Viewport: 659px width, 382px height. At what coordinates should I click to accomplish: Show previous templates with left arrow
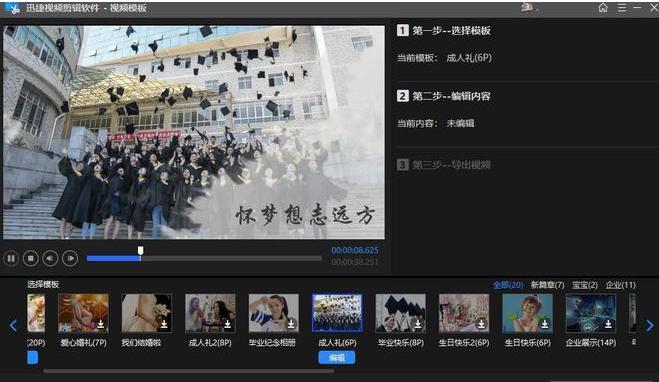tap(13, 325)
